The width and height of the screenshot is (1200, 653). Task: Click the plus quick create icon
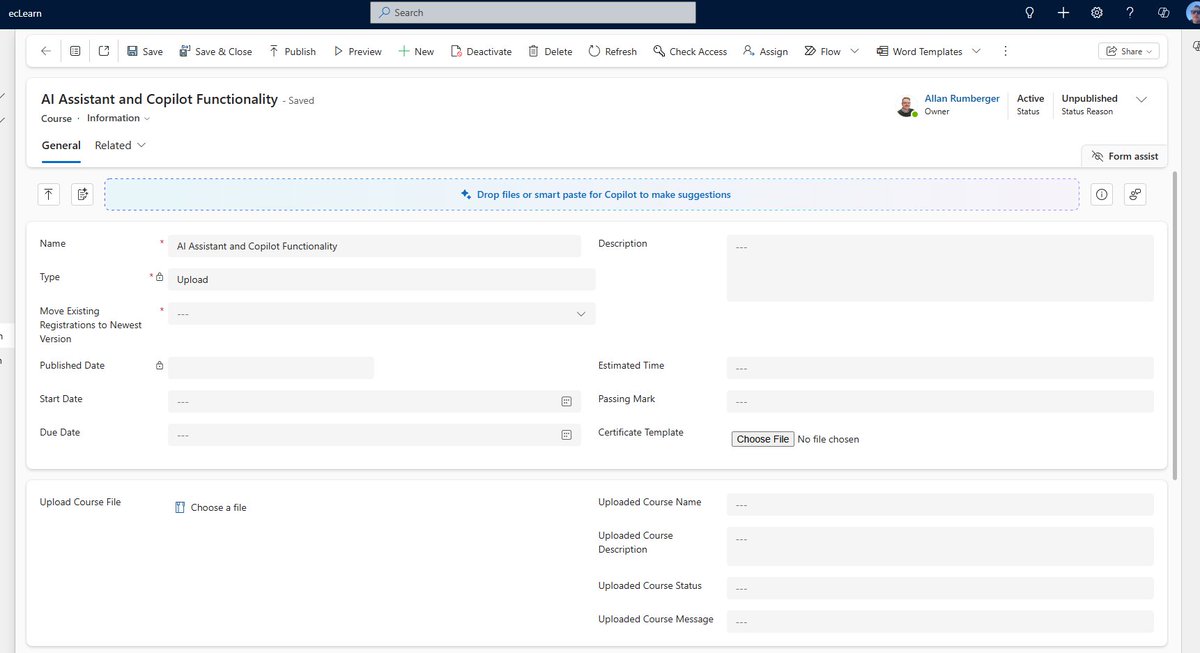tap(1063, 12)
